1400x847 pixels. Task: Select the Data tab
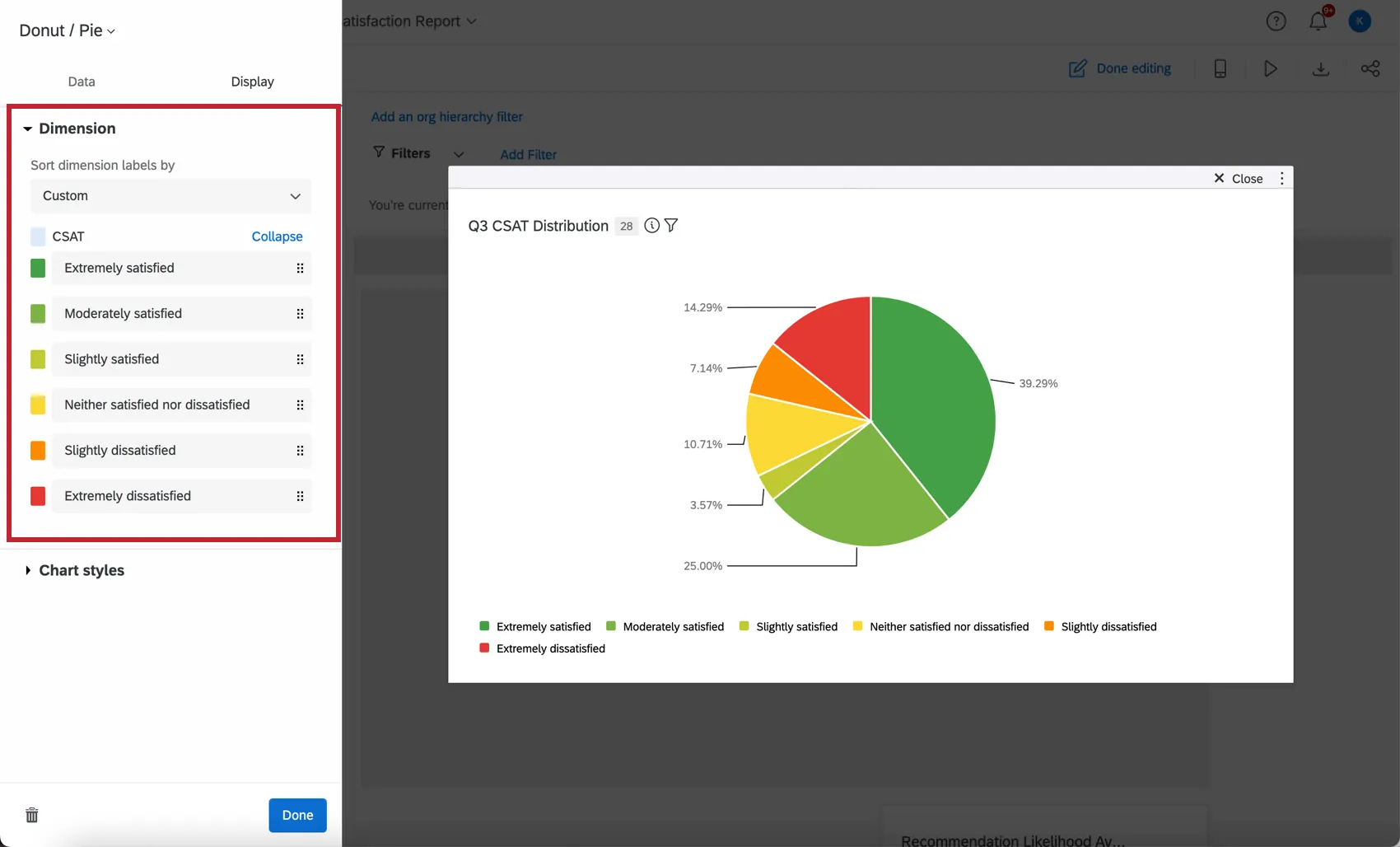[x=82, y=82]
